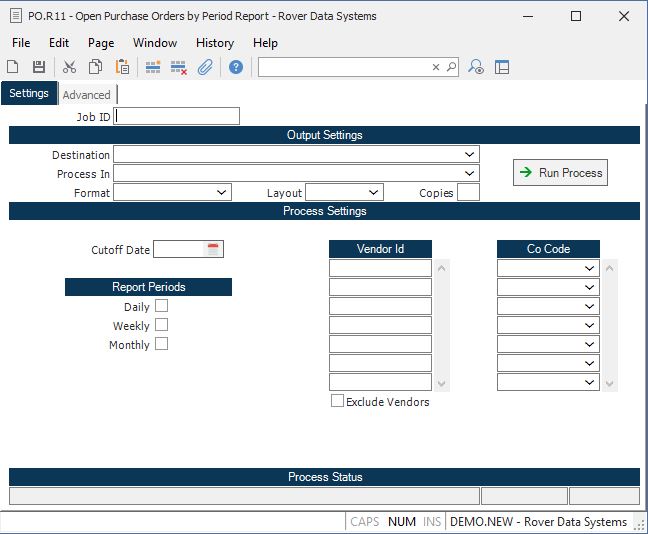
Task: Expand the first Co Code dropdown
Action: point(590,268)
